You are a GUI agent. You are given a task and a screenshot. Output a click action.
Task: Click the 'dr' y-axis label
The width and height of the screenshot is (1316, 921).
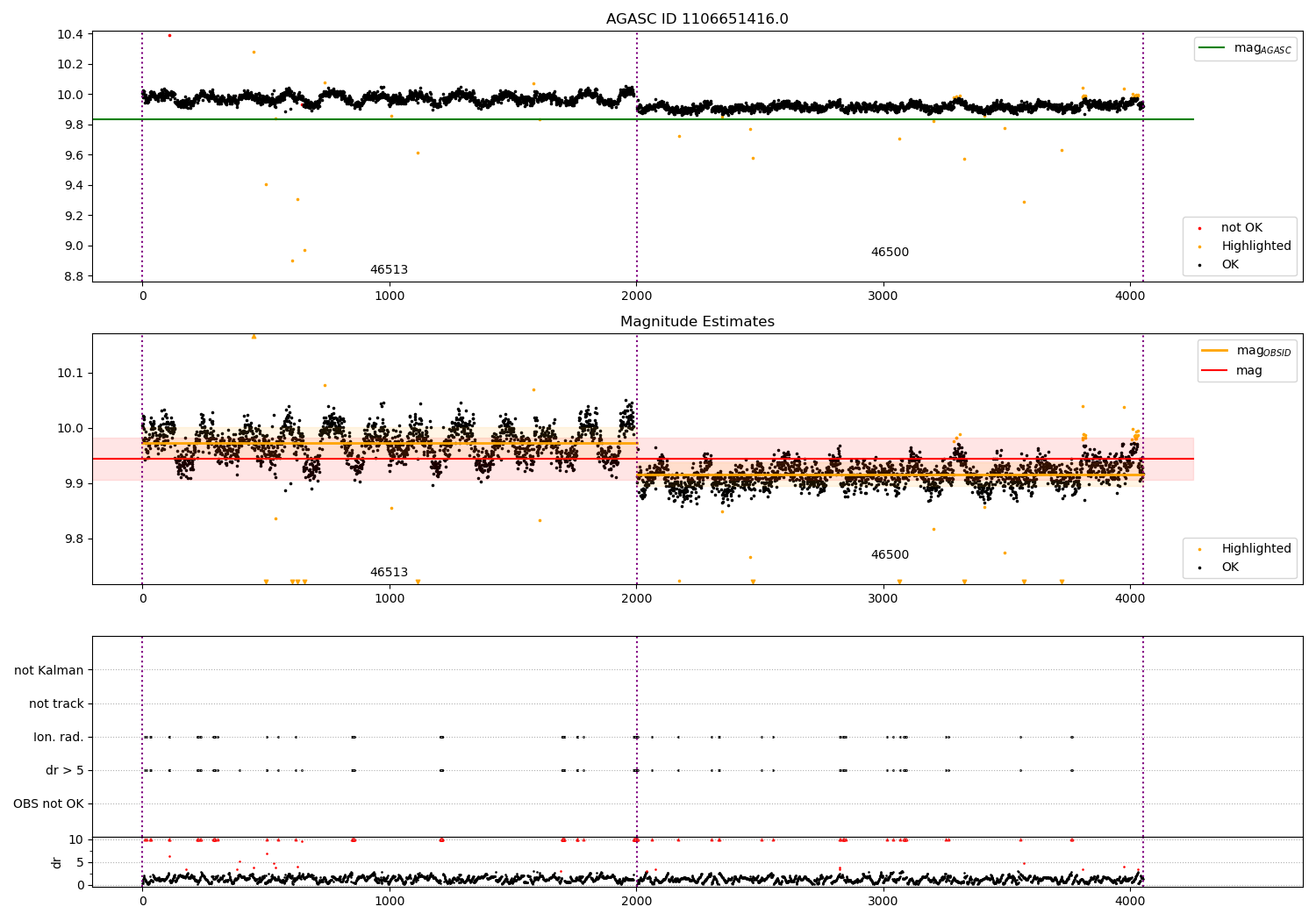(x=57, y=862)
